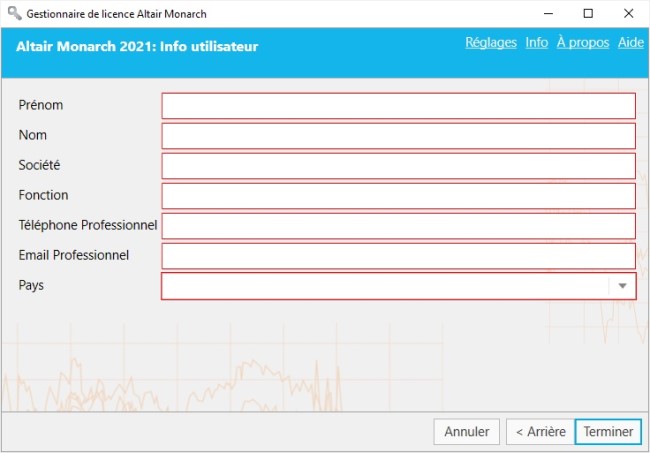Open the À propos link
This screenshot has width=650, height=453.
(582, 43)
